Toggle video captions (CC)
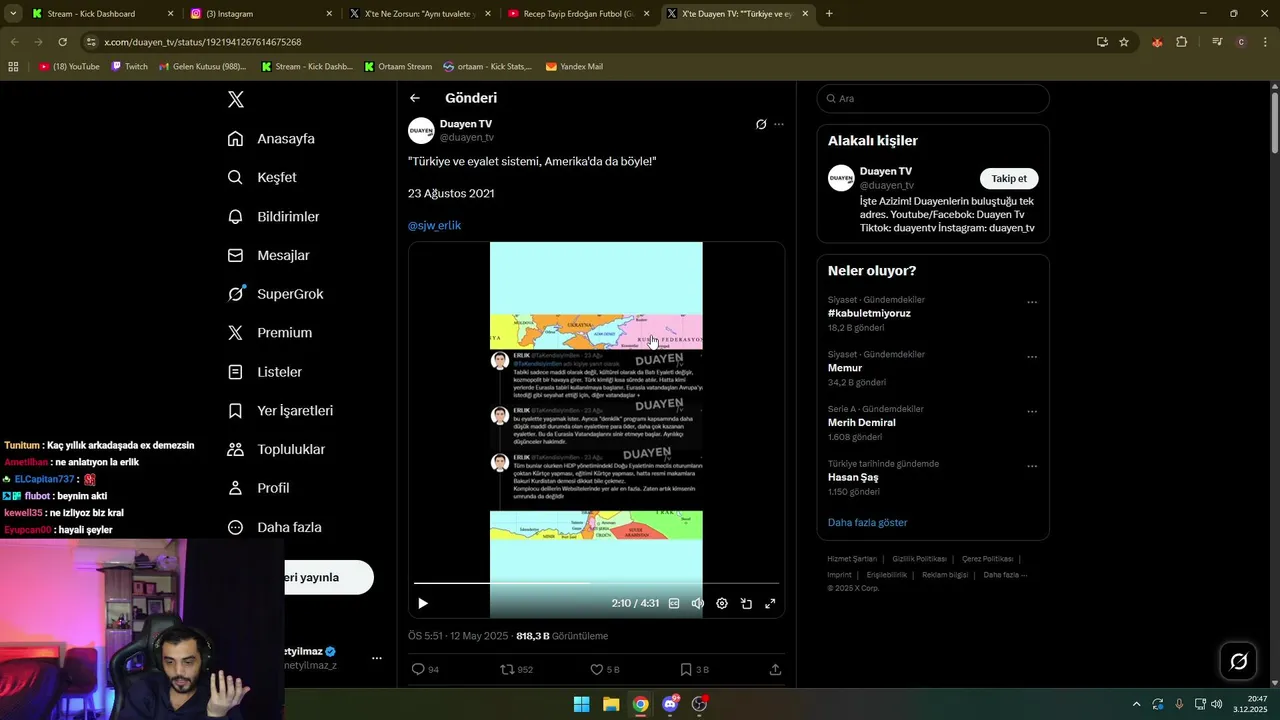Viewport: 1280px width, 720px height. point(674,603)
